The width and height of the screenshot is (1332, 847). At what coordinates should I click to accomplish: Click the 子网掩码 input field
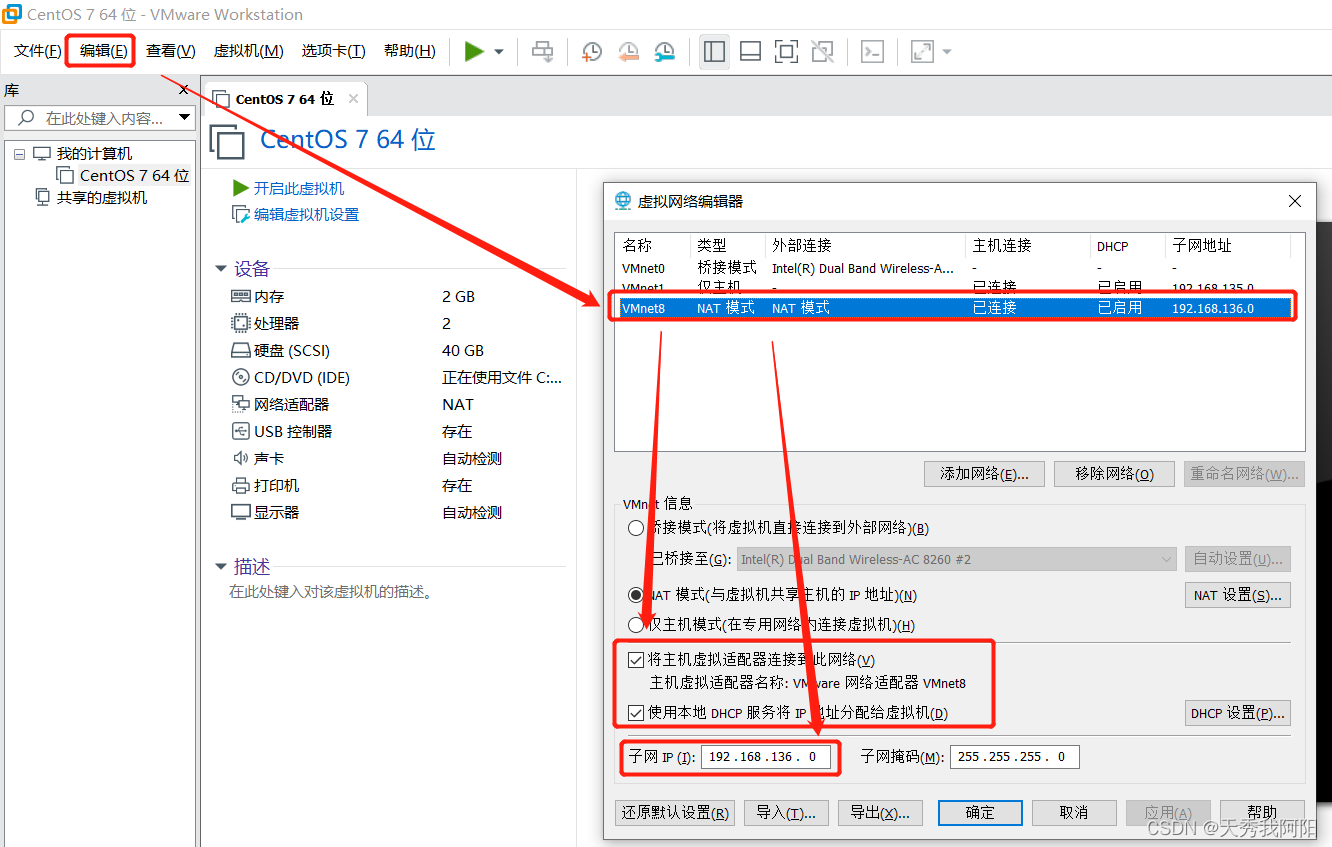tap(1014, 757)
